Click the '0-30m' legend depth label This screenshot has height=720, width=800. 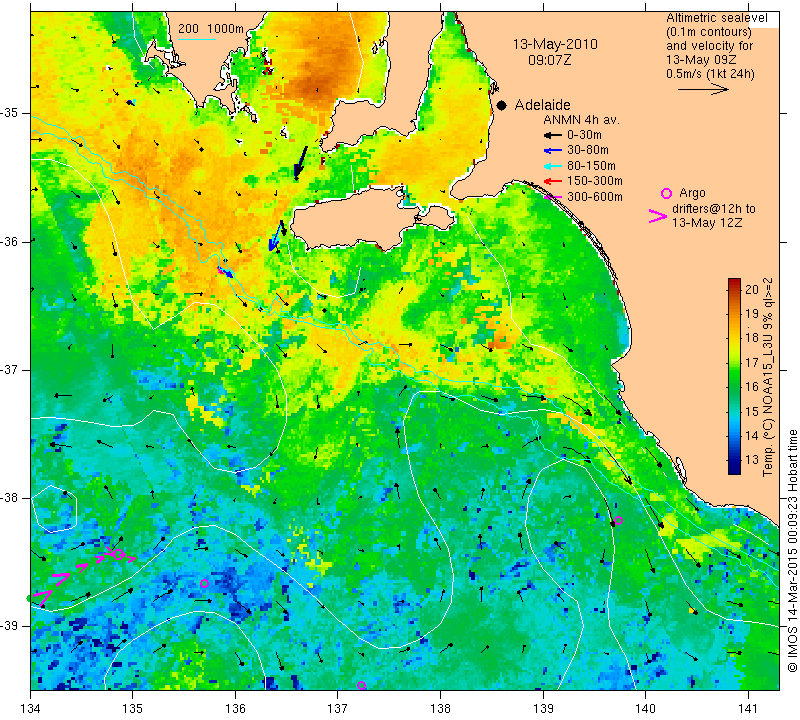[584, 135]
